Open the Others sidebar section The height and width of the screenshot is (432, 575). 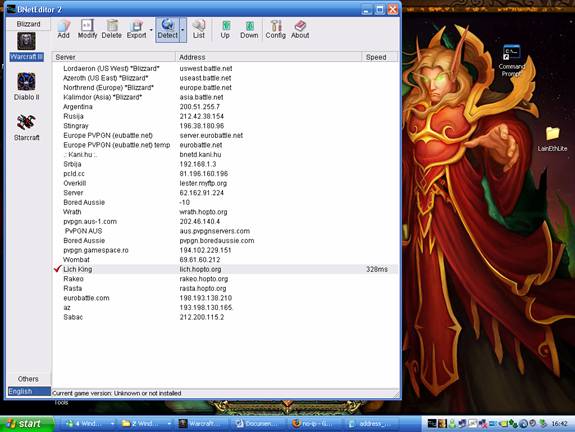pos(28,379)
